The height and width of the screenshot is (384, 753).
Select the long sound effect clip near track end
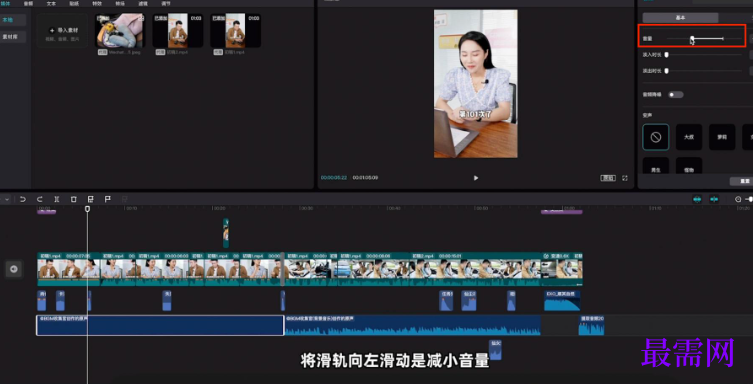coord(562,300)
